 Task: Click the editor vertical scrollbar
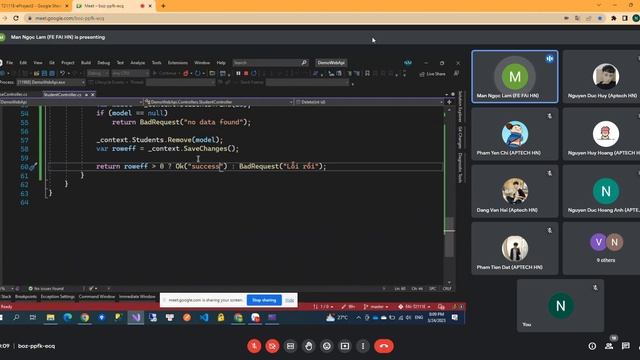[x=449, y=196]
